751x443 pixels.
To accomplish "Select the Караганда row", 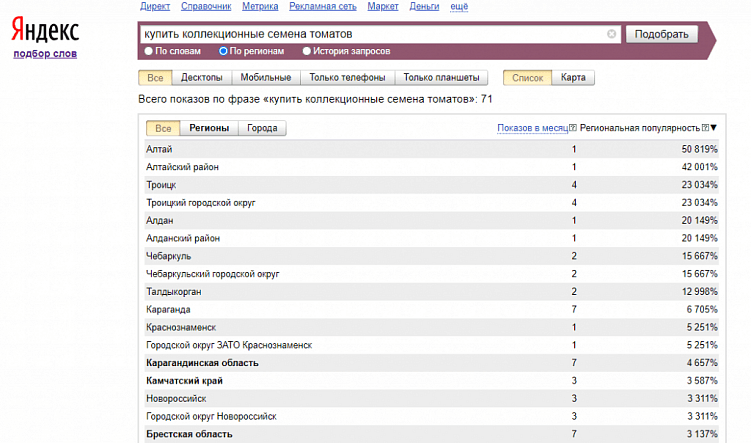I will 432,309.
